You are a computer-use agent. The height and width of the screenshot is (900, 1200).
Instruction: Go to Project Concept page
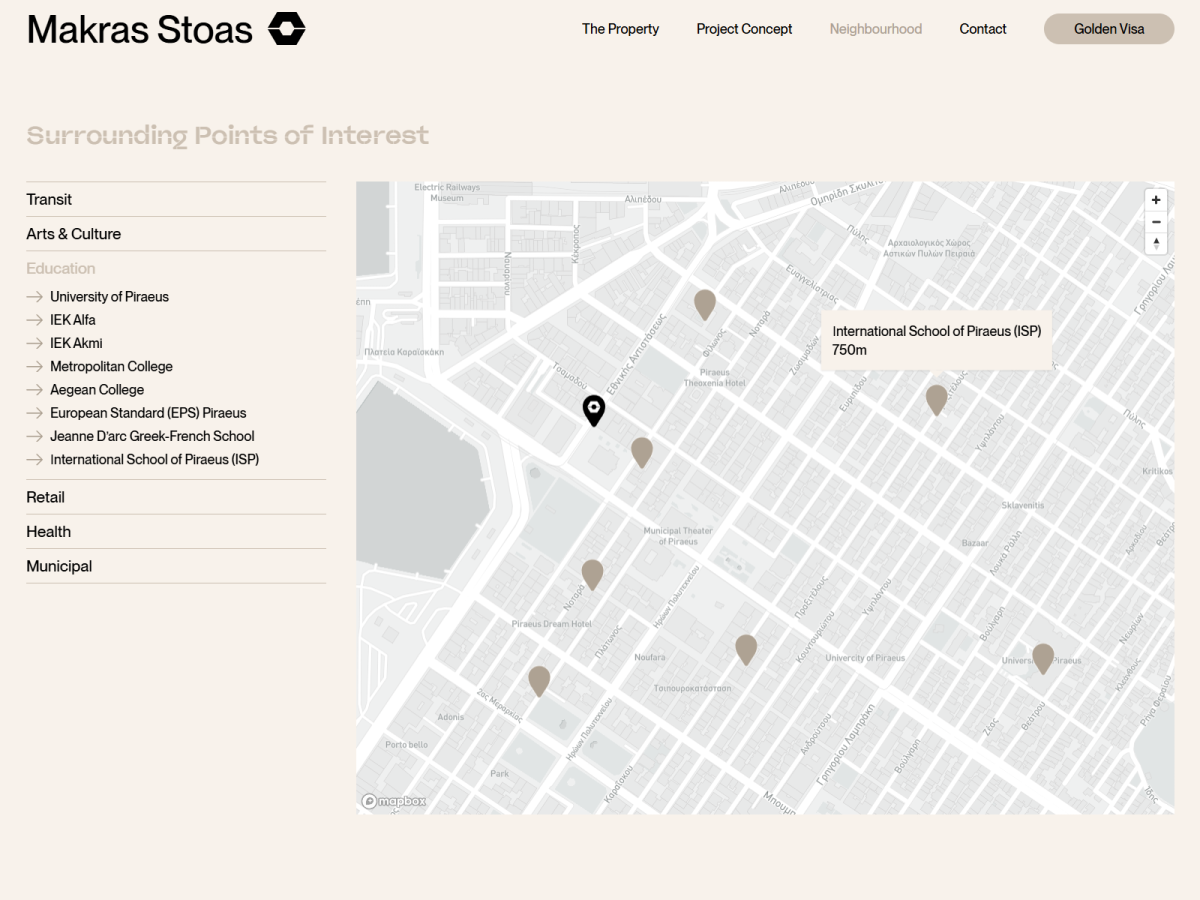[x=744, y=29]
